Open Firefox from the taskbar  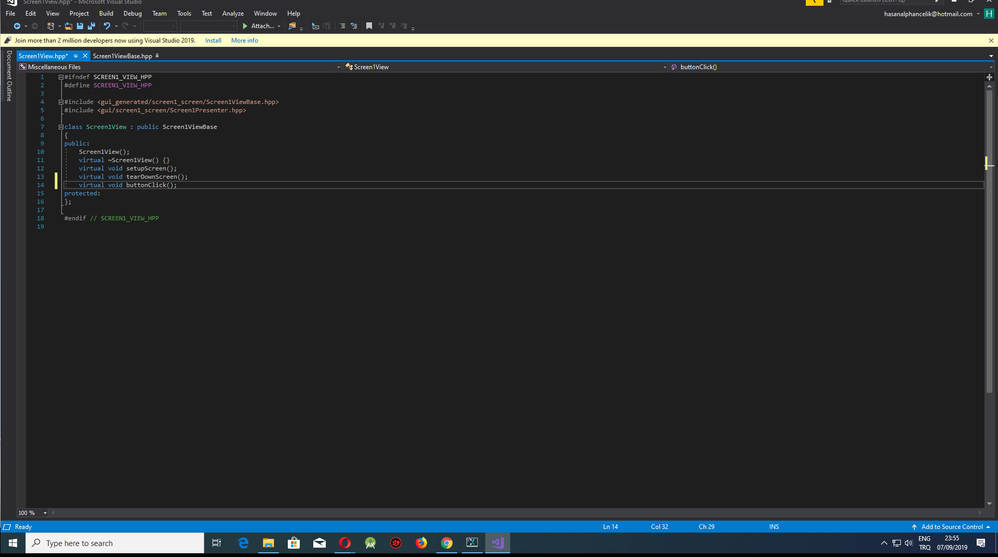(421, 543)
